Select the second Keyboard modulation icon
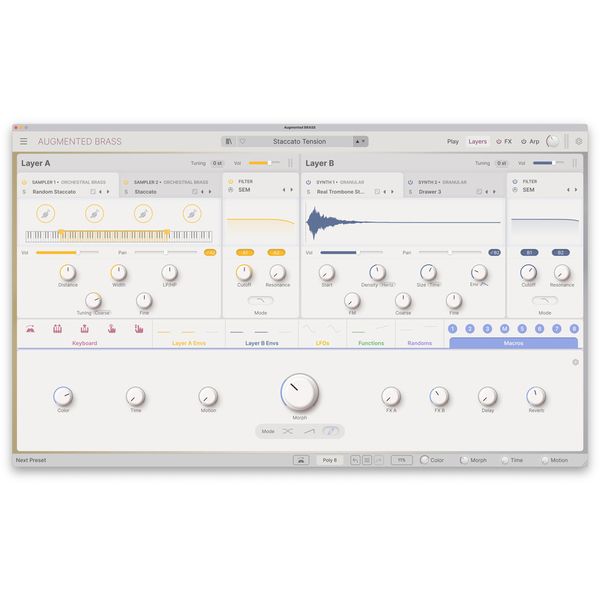The width and height of the screenshot is (600, 600). coord(57,329)
